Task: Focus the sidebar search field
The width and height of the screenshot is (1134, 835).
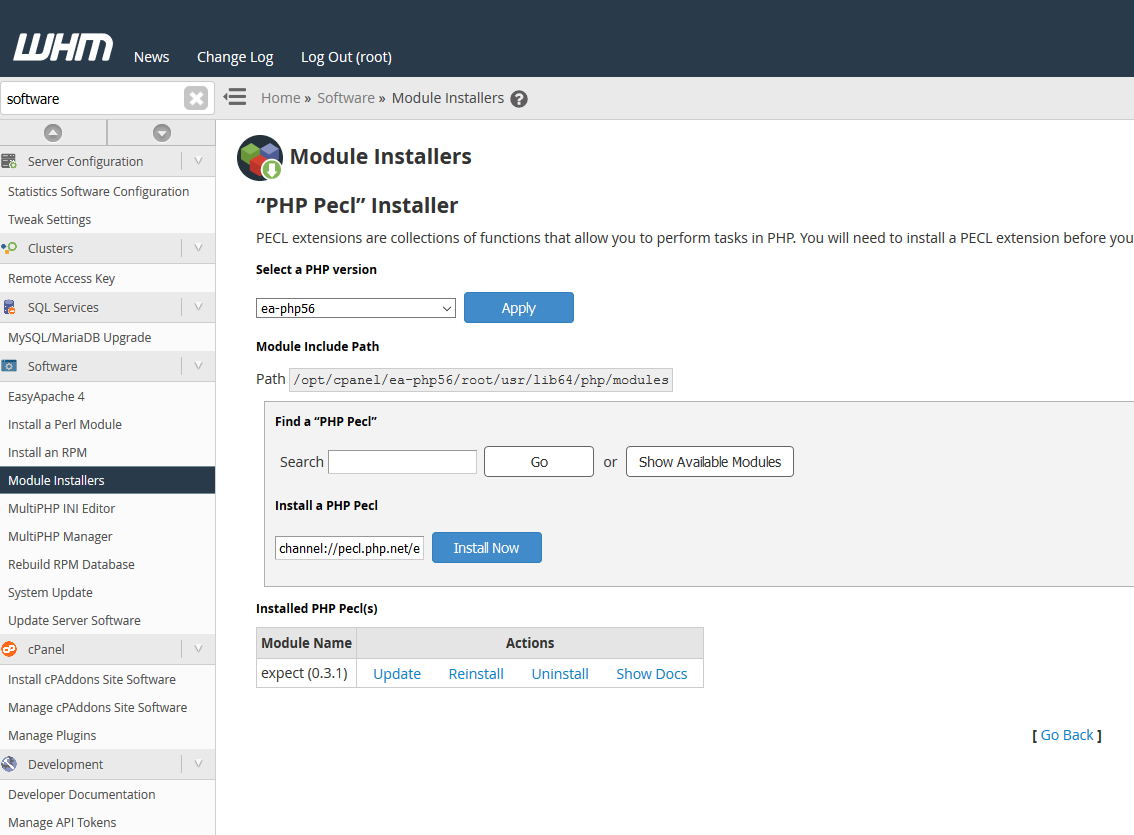Action: 93,98
